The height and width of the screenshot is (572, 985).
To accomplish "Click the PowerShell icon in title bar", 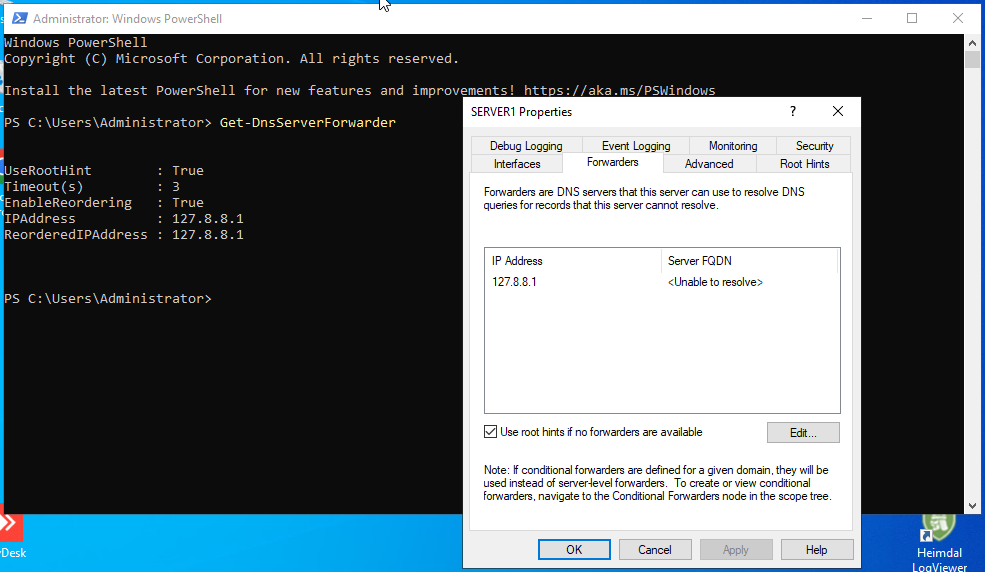I will tap(19, 18).
